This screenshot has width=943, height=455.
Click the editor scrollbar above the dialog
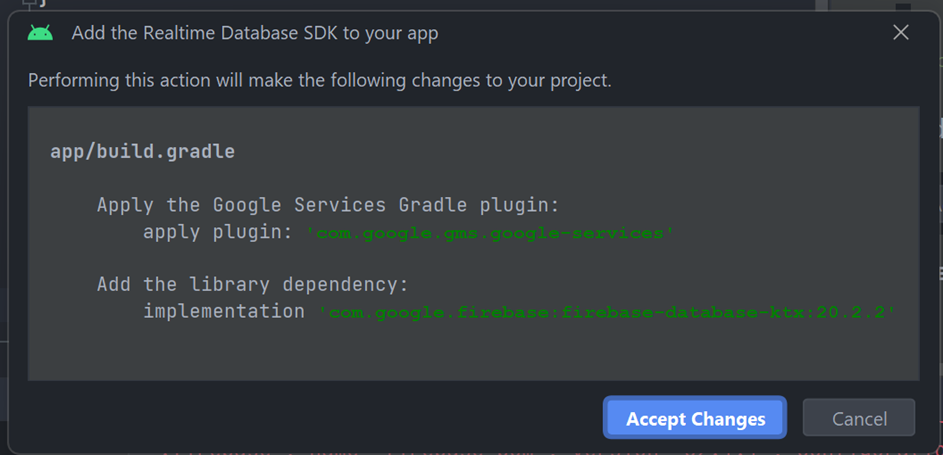(822, 5)
